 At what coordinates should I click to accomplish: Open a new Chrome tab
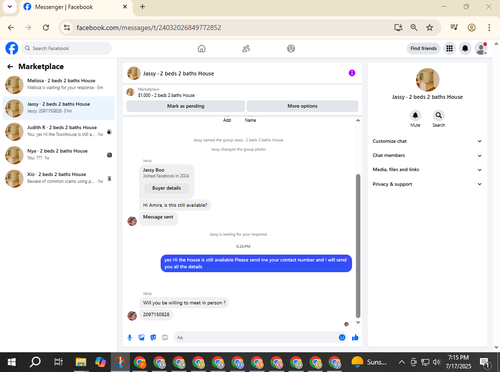coord(142,7)
